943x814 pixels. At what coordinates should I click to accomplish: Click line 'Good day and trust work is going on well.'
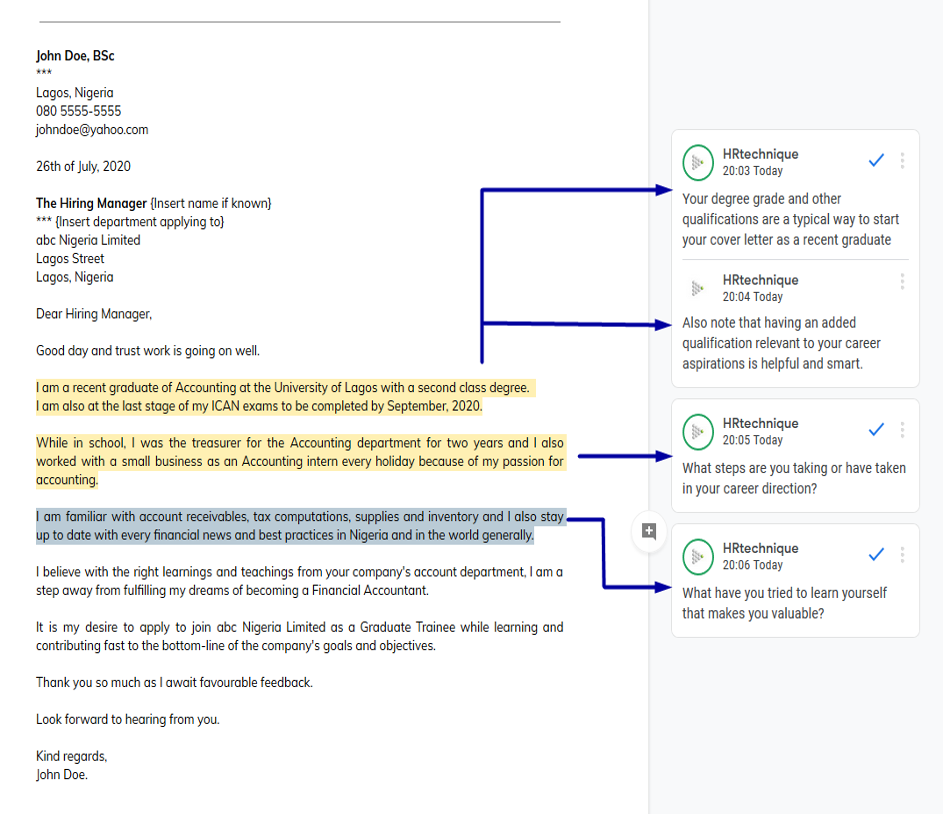coord(148,350)
